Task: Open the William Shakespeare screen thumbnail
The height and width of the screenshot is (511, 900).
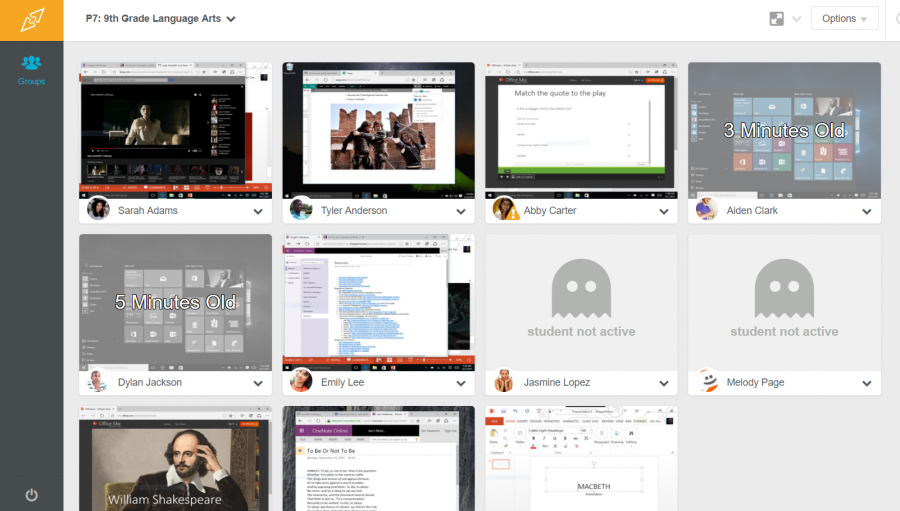Action: [176, 458]
